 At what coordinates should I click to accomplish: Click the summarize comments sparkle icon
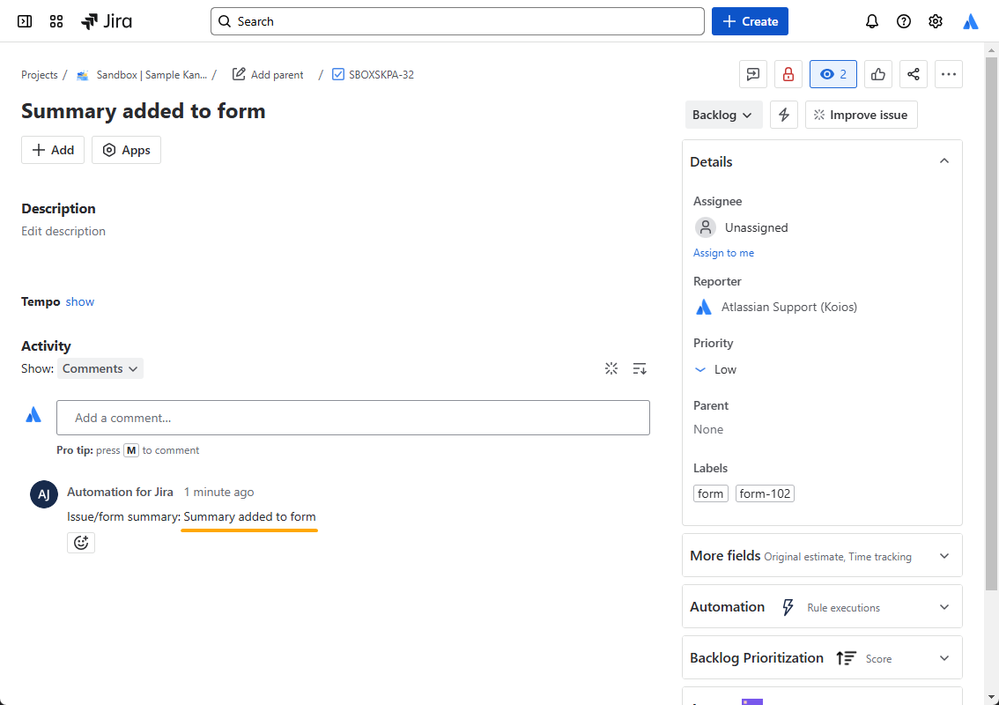tap(611, 369)
